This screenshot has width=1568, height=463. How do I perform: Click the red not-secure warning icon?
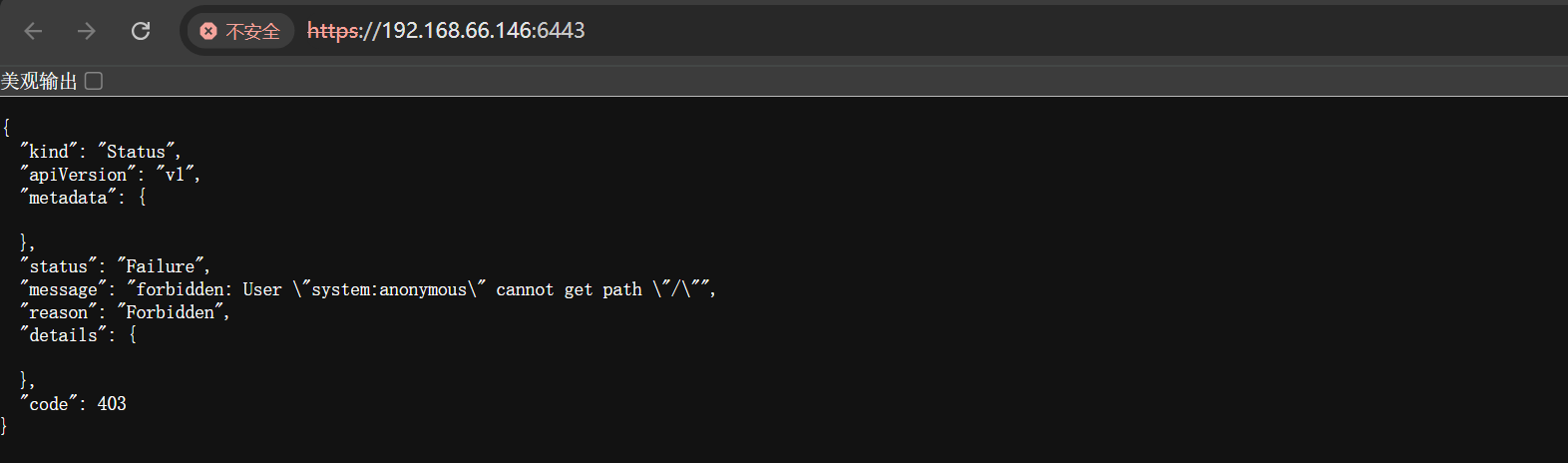(x=207, y=31)
